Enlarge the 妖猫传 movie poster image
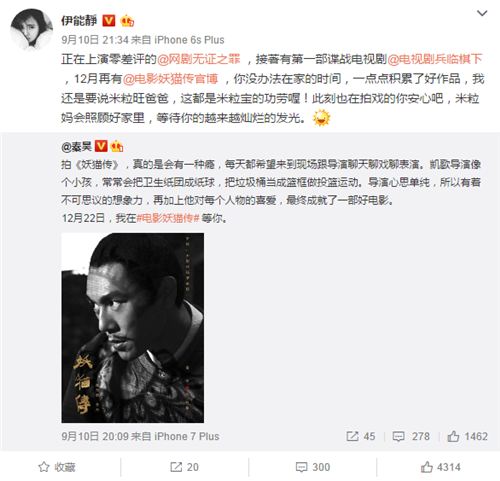This screenshot has width=500, height=481. (x=133, y=328)
